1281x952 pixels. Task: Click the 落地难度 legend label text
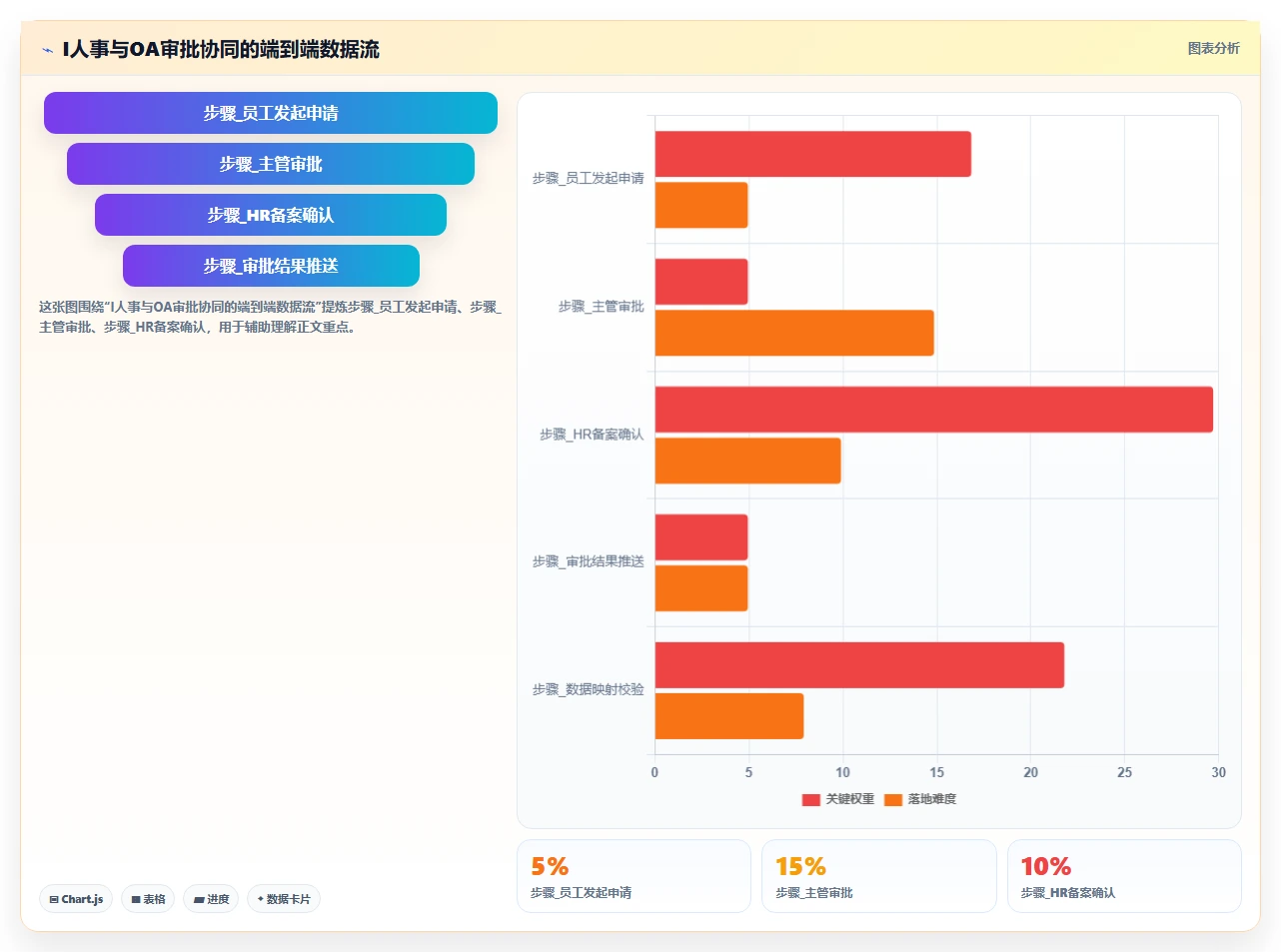coord(932,799)
